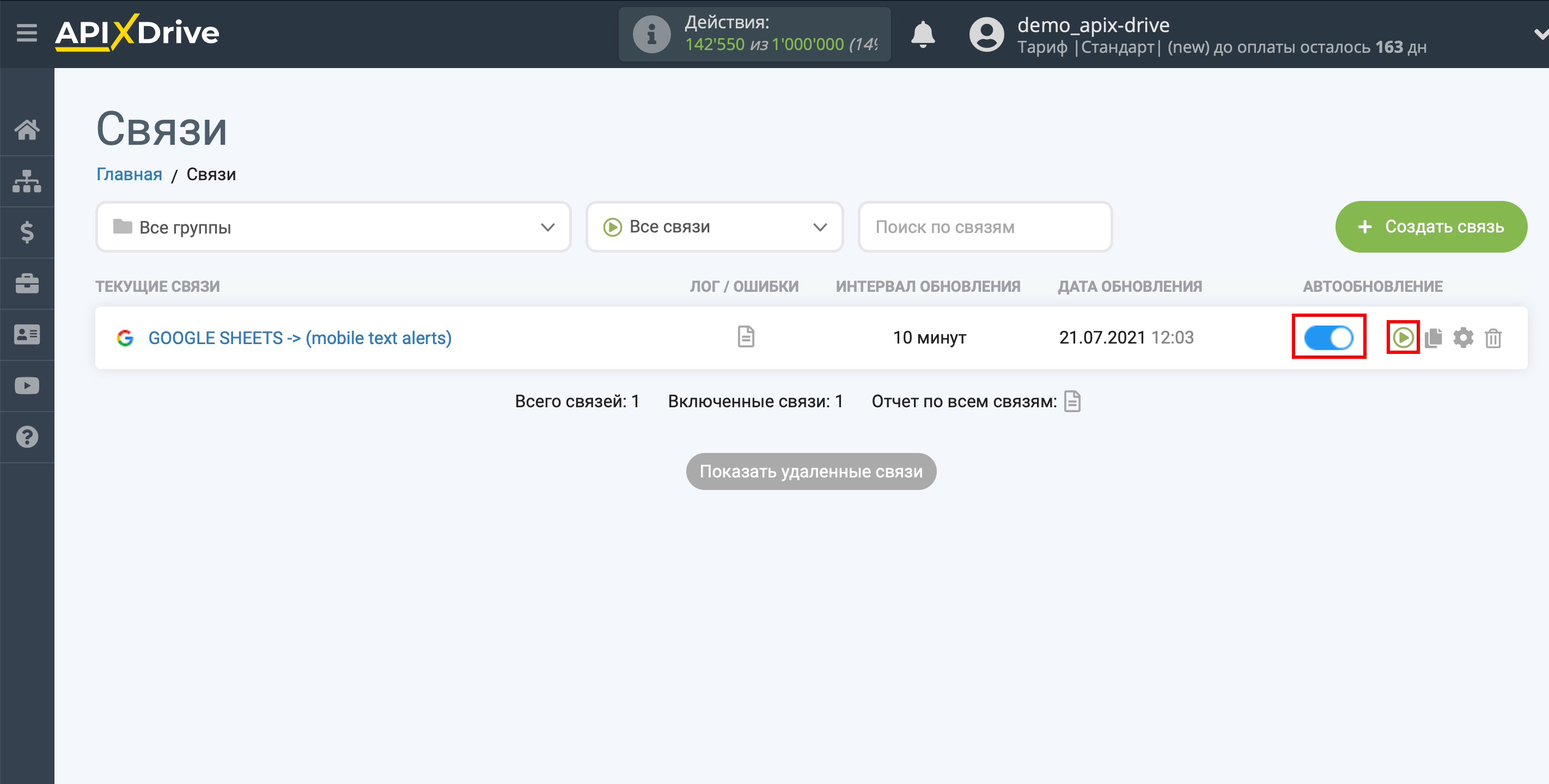This screenshot has width=1549, height=784.
Task: Click the settings gear icon for the connection
Action: [1463, 337]
